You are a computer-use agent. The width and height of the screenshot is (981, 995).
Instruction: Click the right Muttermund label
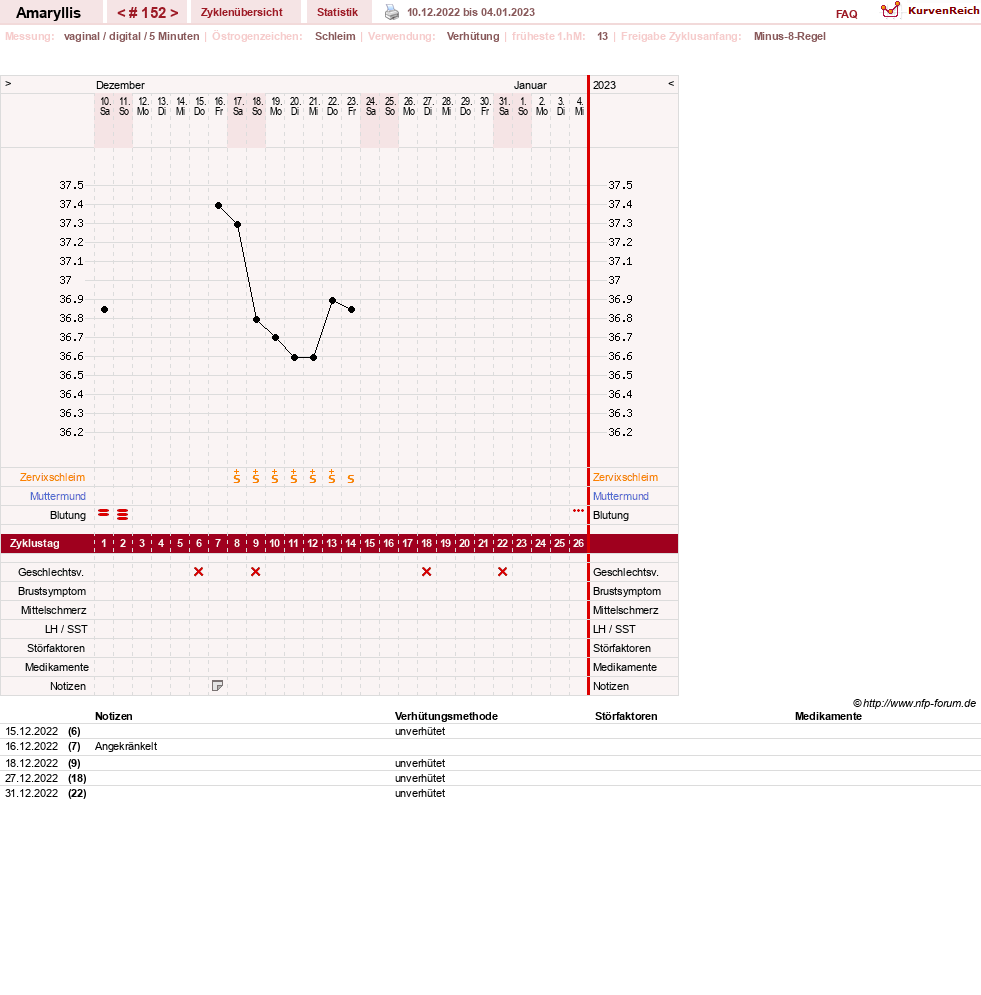(x=621, y=496)
